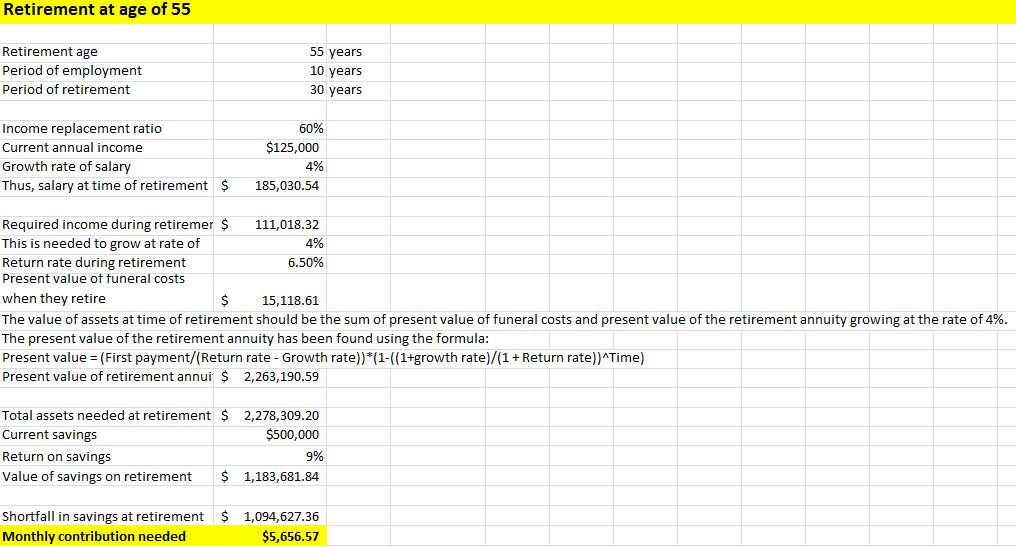Image resolution: width=1016 pixels, height=547 pixels.
Task: Click the period of retirement value 30
Action: point(316,89)
